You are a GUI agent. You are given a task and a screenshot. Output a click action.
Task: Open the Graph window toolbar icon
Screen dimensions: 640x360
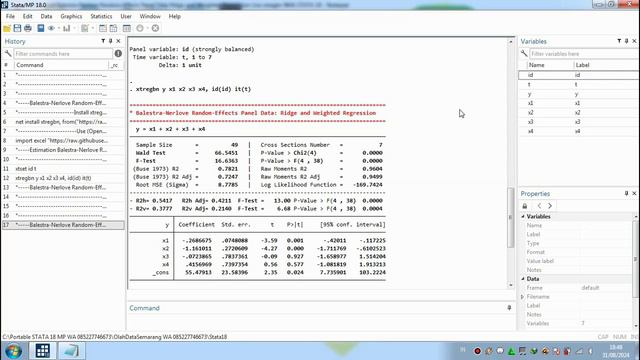67,28
